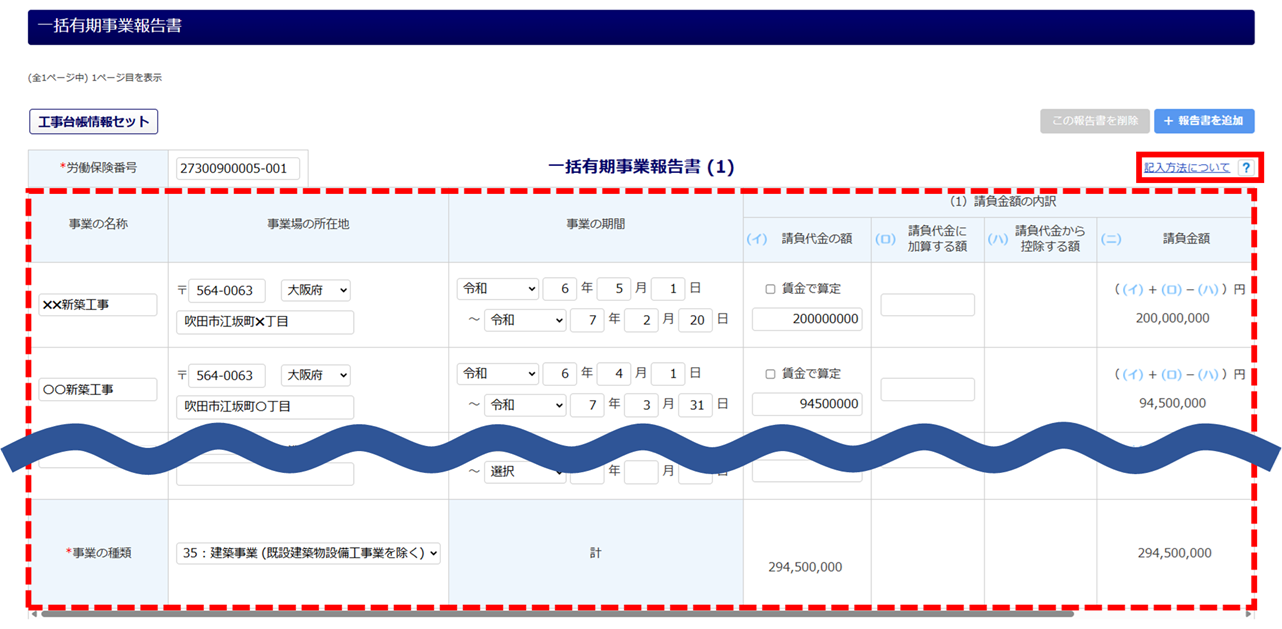Image resolution: width=1282 pixels, height=629 pixels.
Task: Click the 労働保険番号 input field
Action: tap(238, 169)
